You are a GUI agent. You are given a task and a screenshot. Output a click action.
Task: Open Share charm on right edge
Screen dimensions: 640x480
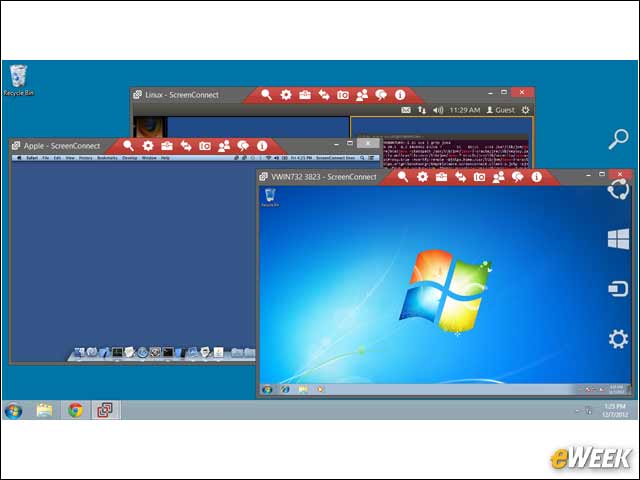point(618,189)
